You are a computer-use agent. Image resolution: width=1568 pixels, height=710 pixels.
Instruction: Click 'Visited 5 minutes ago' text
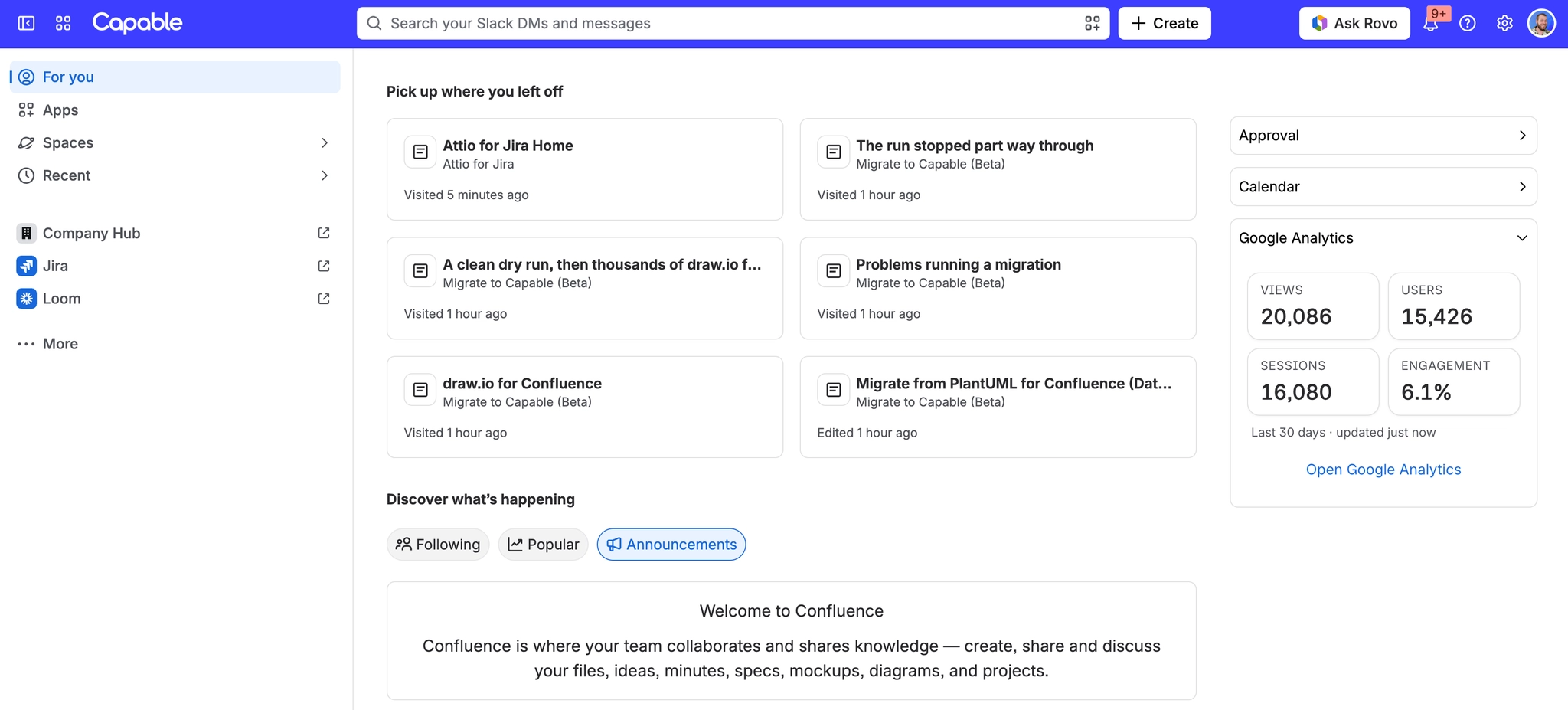coord(466,195)
